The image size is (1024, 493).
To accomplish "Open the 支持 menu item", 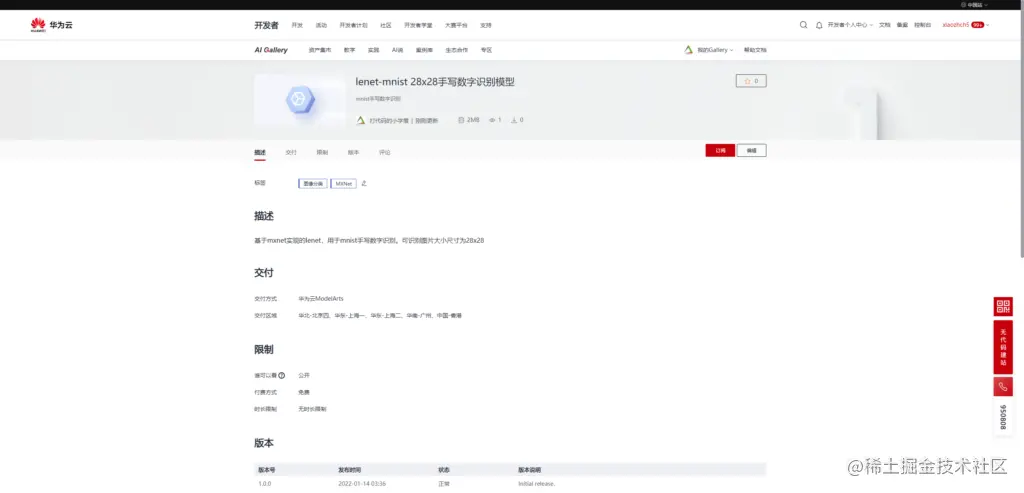I will pyautogui.click(x=486, y=25).
